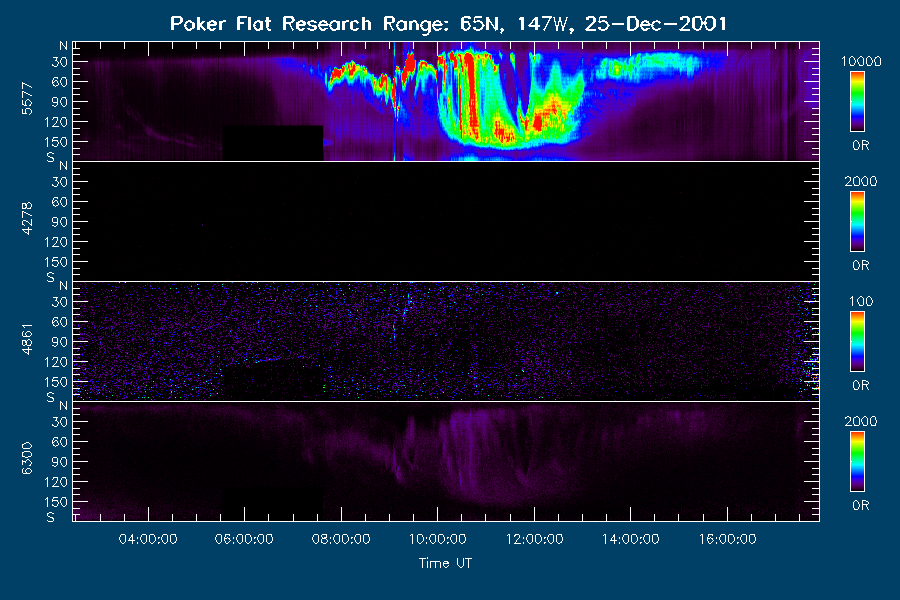Select the 4861 panel axis label
This screenshot has width=900, height=600.
28,339
